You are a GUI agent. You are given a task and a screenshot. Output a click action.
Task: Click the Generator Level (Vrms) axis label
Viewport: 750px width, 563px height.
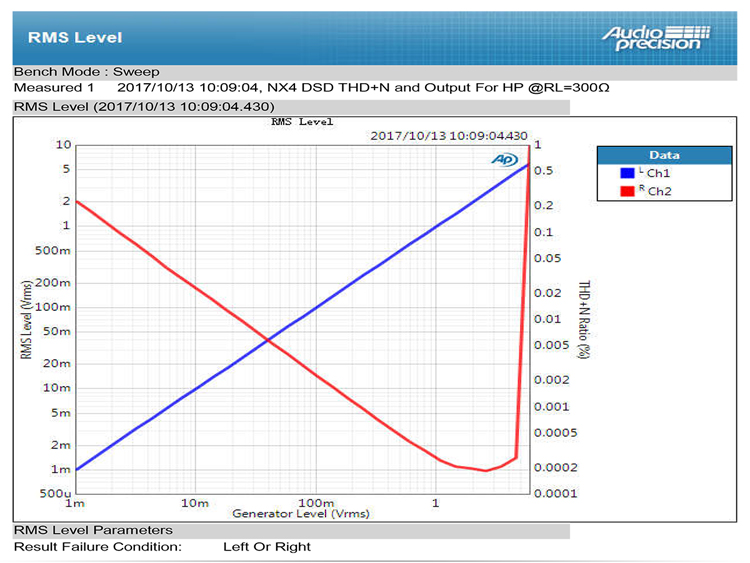point(301,514)
